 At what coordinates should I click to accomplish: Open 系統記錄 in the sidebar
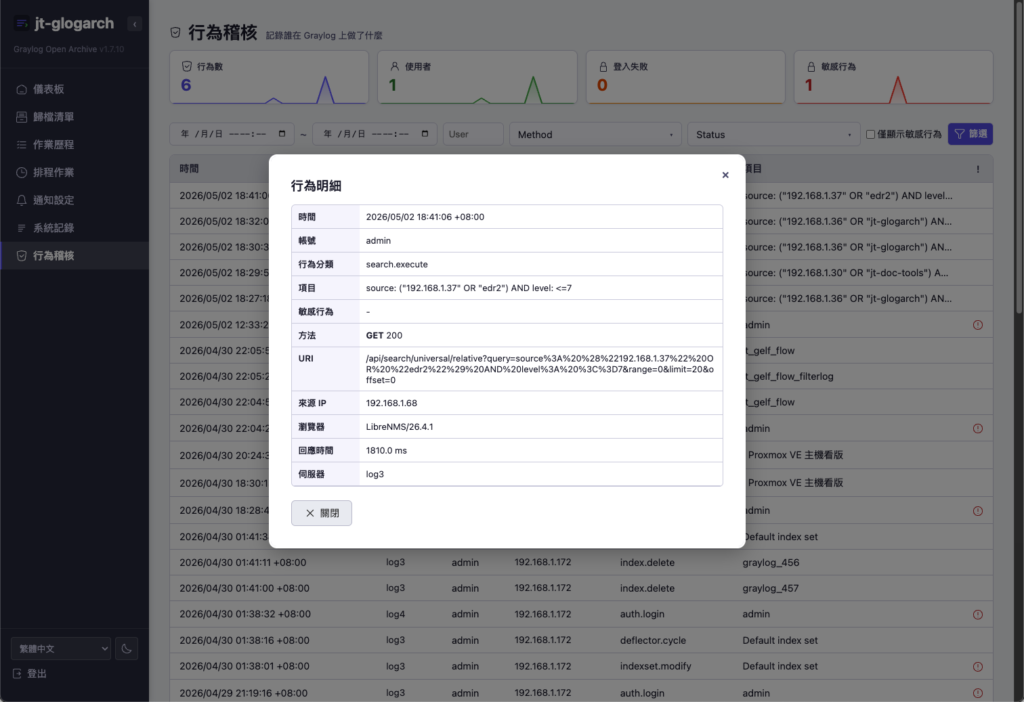[74, 228]
